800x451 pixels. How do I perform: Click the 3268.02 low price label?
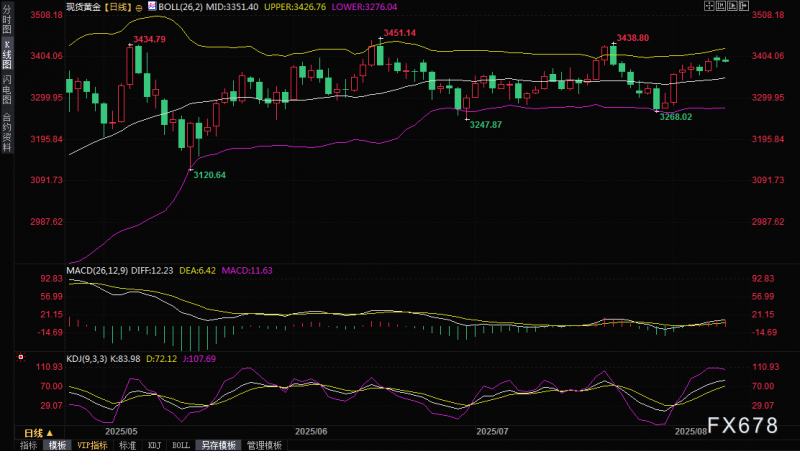(x=676, y=117)
